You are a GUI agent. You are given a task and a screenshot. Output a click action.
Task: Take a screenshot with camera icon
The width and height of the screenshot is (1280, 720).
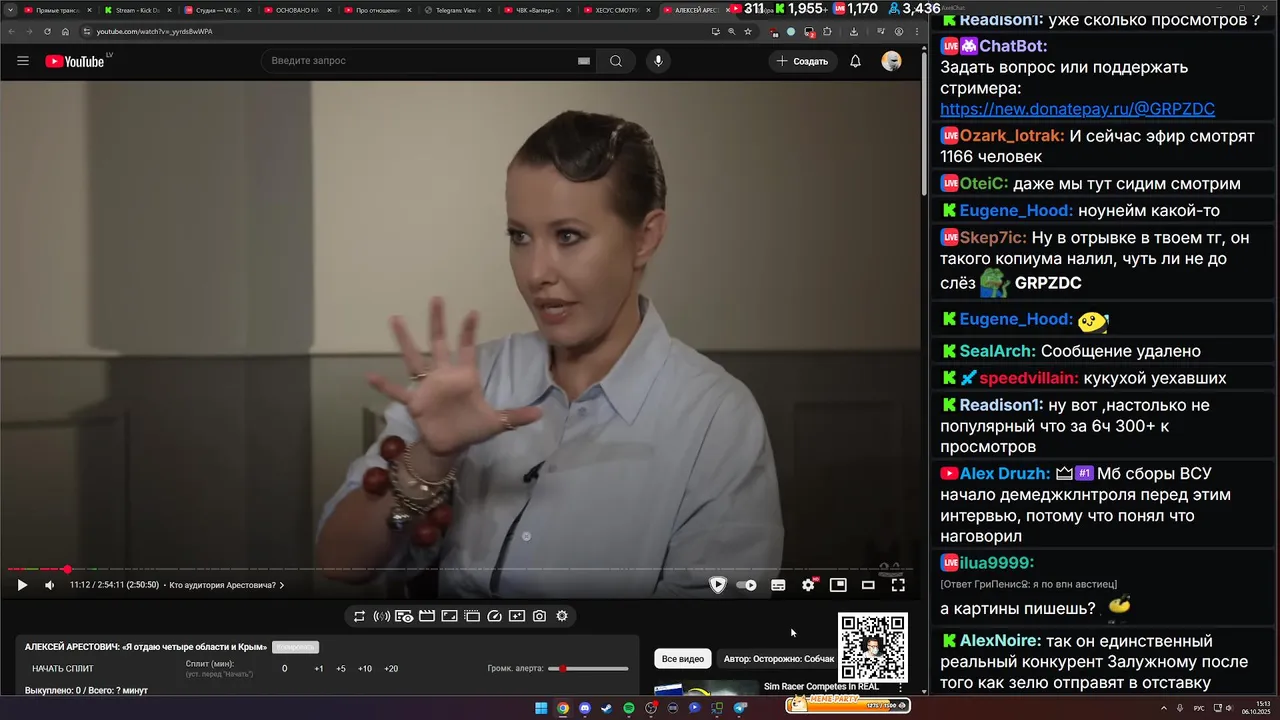[x=539, y=616]
